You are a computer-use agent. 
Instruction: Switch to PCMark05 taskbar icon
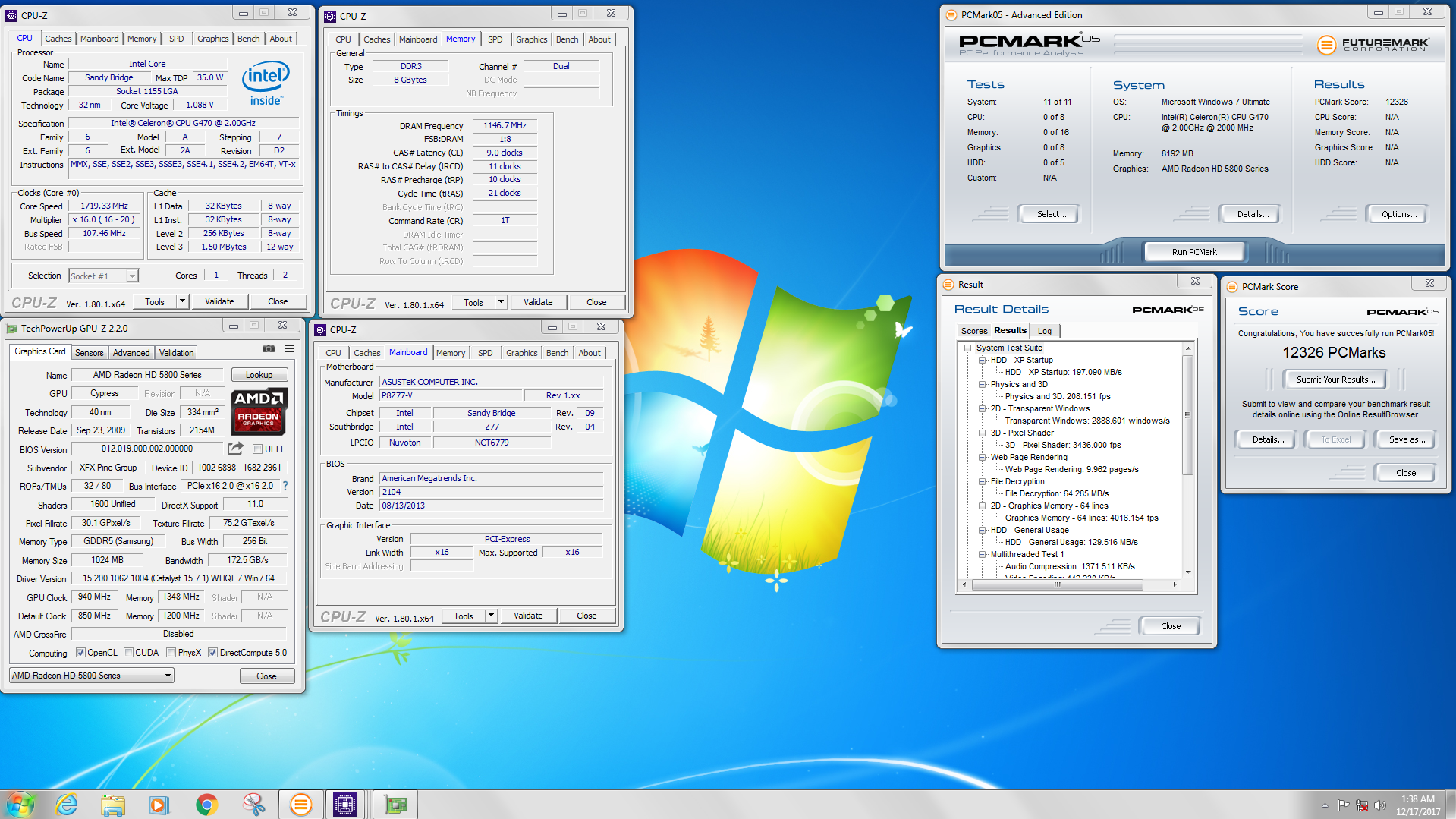click(300, 805)
